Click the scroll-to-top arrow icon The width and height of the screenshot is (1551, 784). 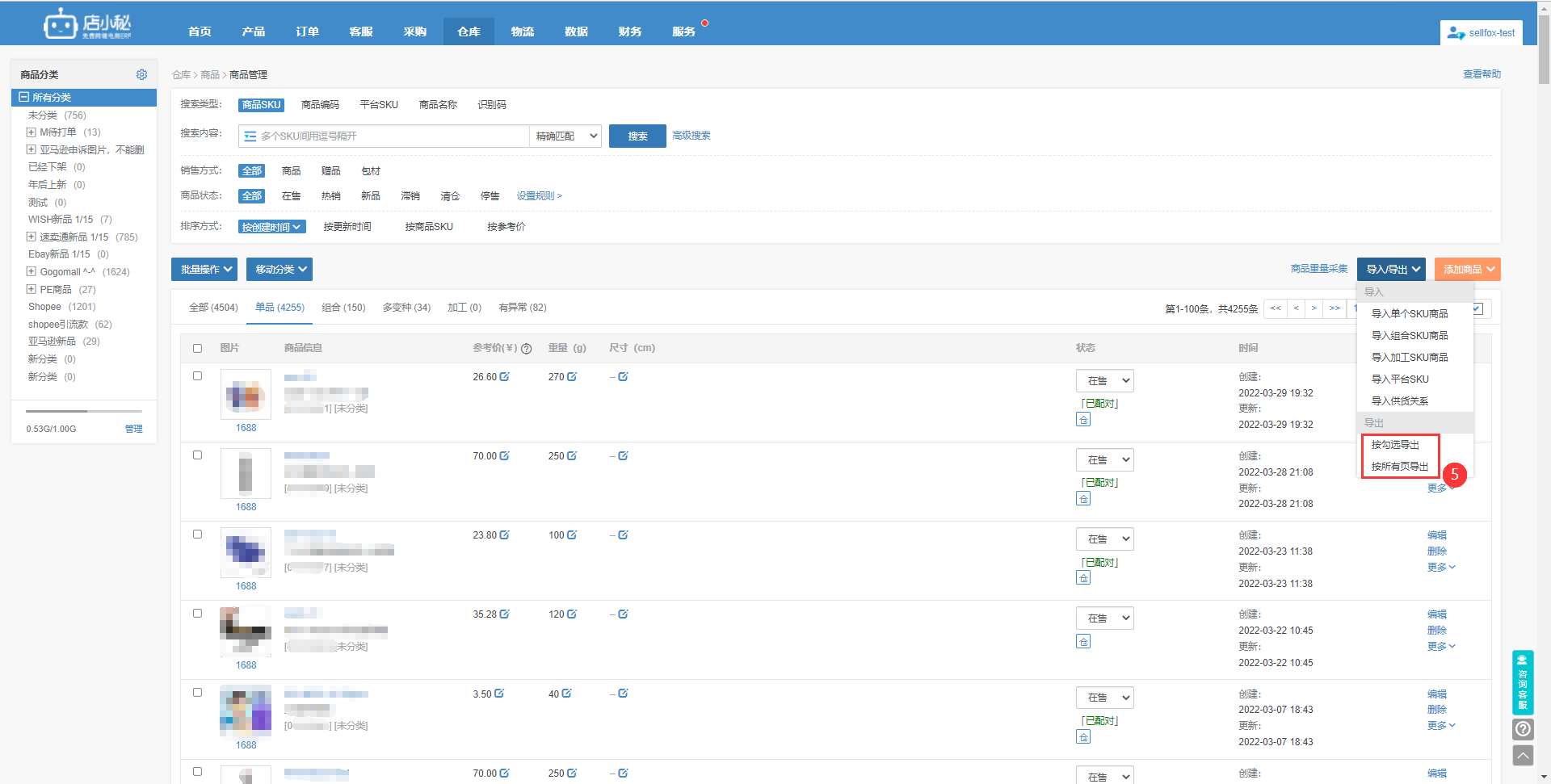(1523, 756)
